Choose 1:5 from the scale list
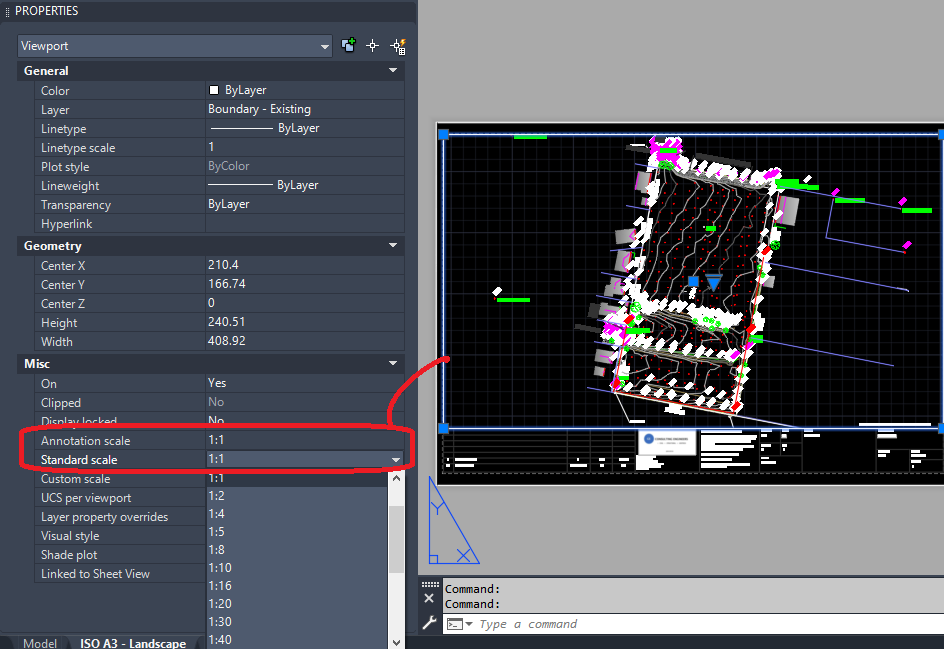The image size is (944, 649). 297,532
